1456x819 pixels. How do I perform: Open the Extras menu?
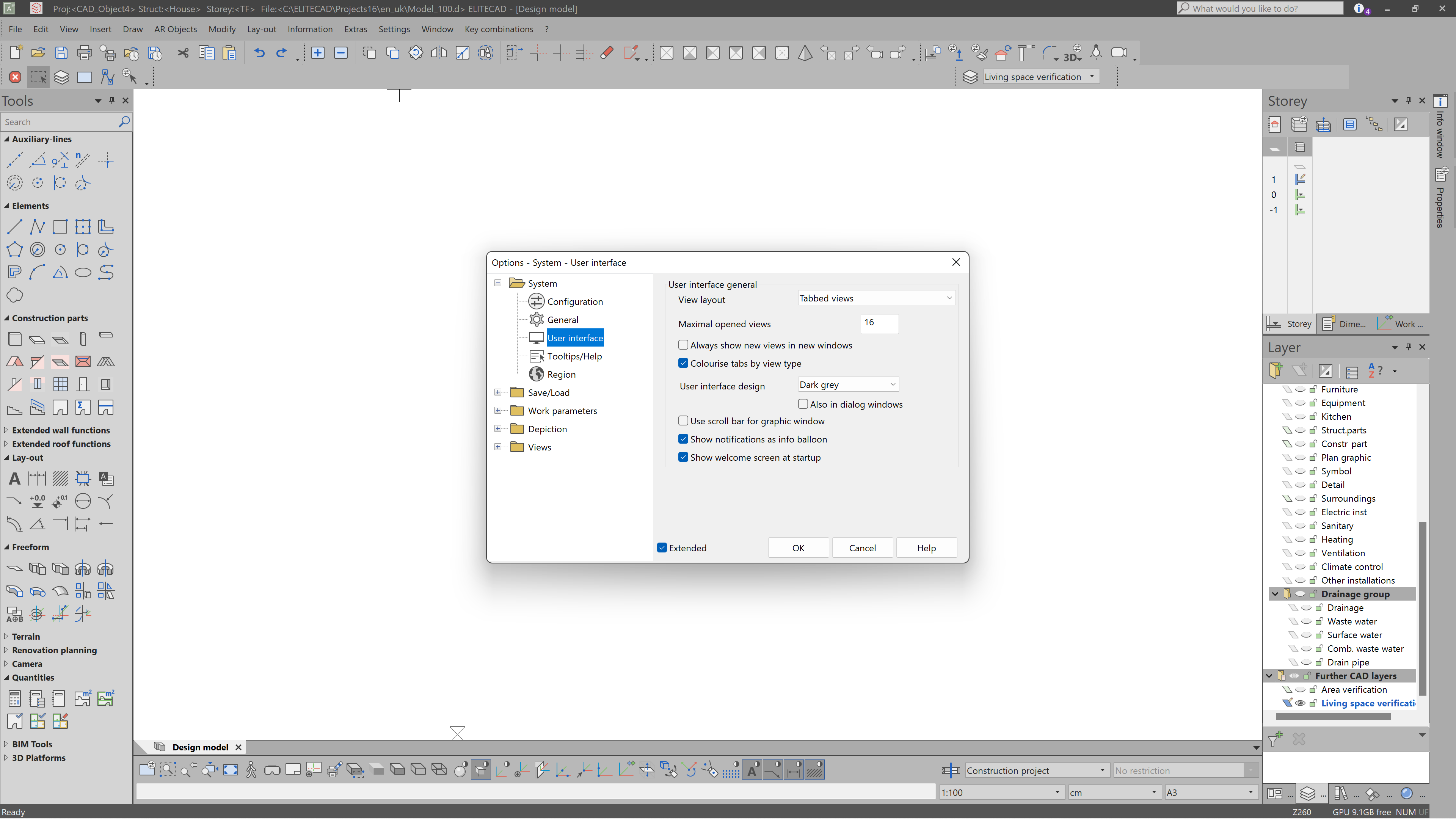pos(356,29)
